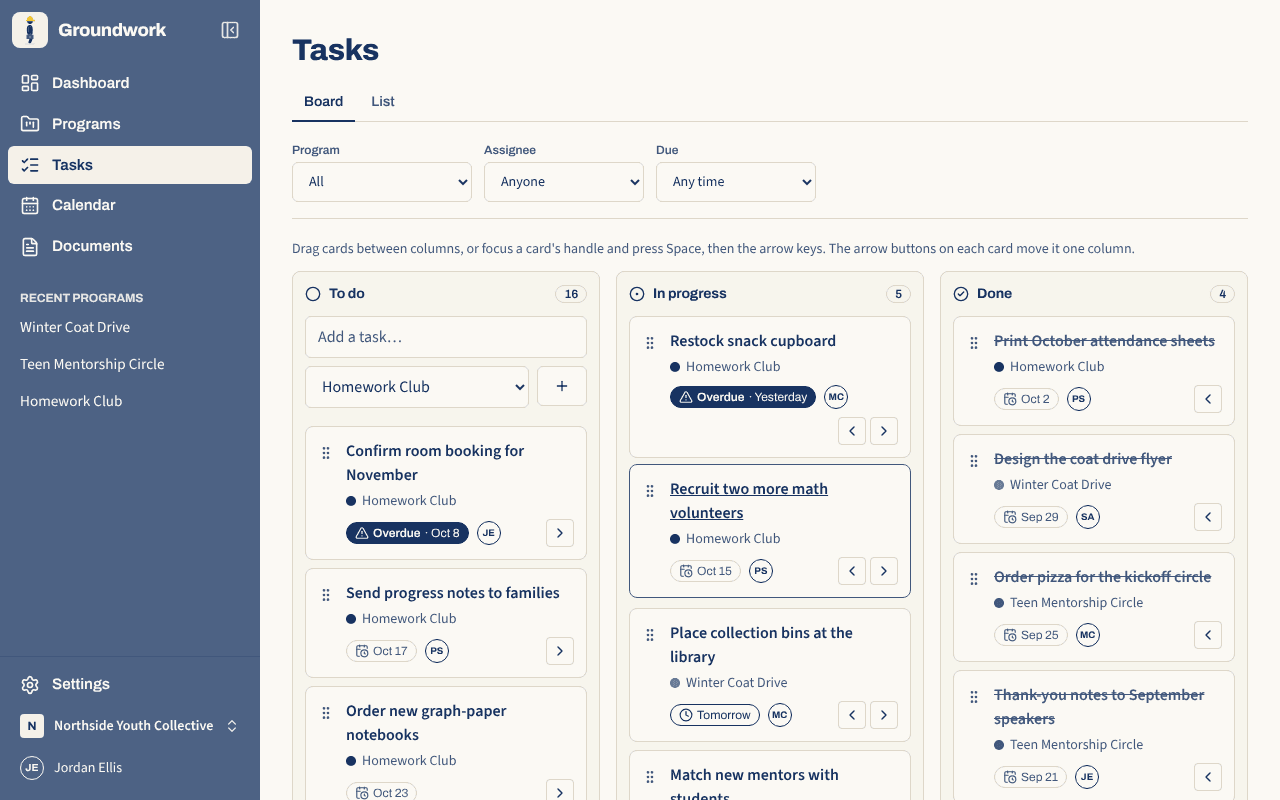Select the Board tab
Screen dimensions: 1280x800
tap(324, 101)
